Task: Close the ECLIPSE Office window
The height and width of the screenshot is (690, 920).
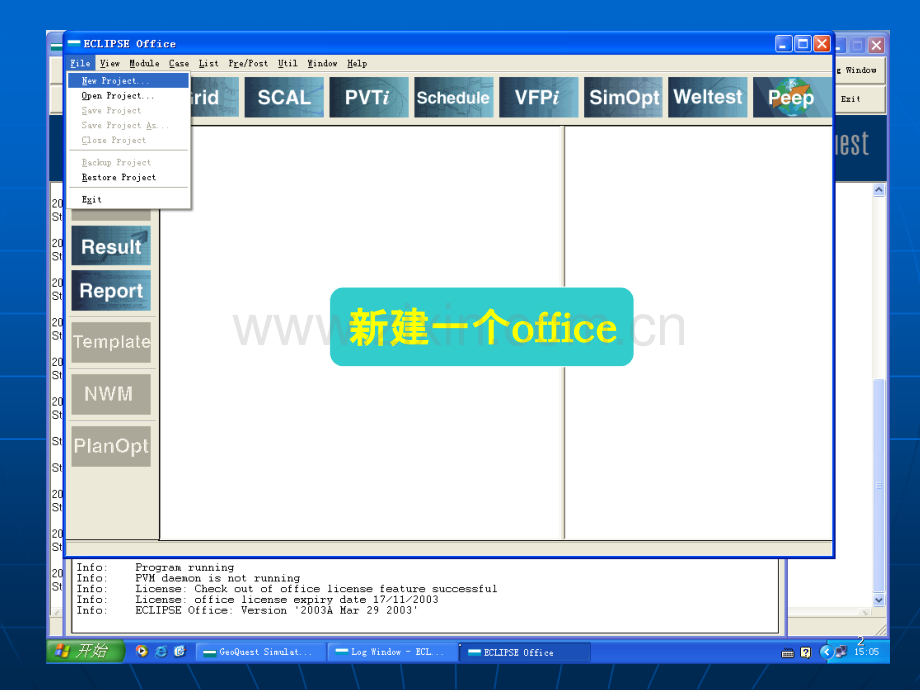Action: coord(822,44)
